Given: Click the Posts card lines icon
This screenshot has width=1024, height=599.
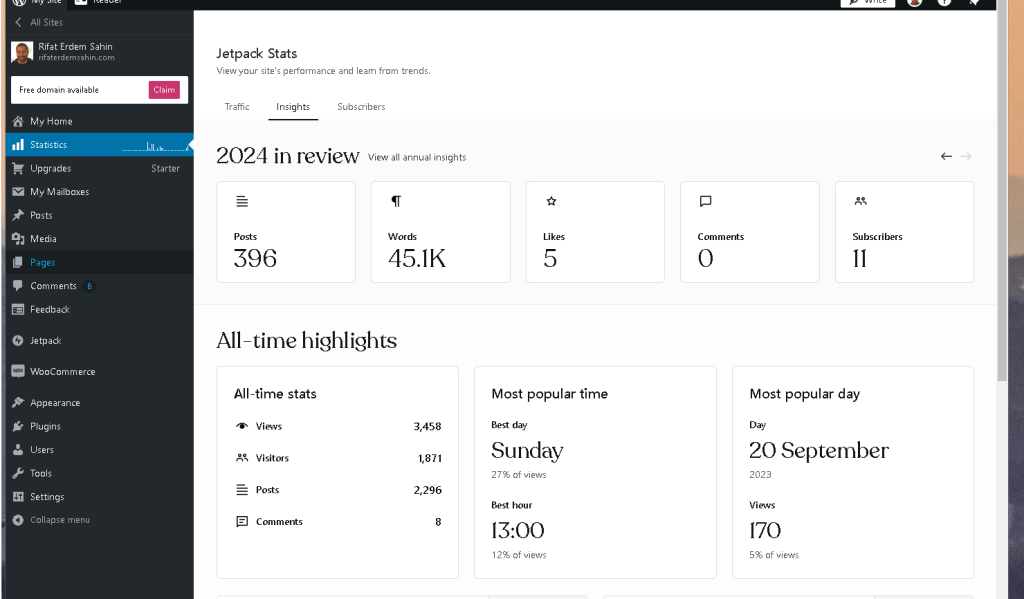Looking at the screenshot, I should 242,201.
